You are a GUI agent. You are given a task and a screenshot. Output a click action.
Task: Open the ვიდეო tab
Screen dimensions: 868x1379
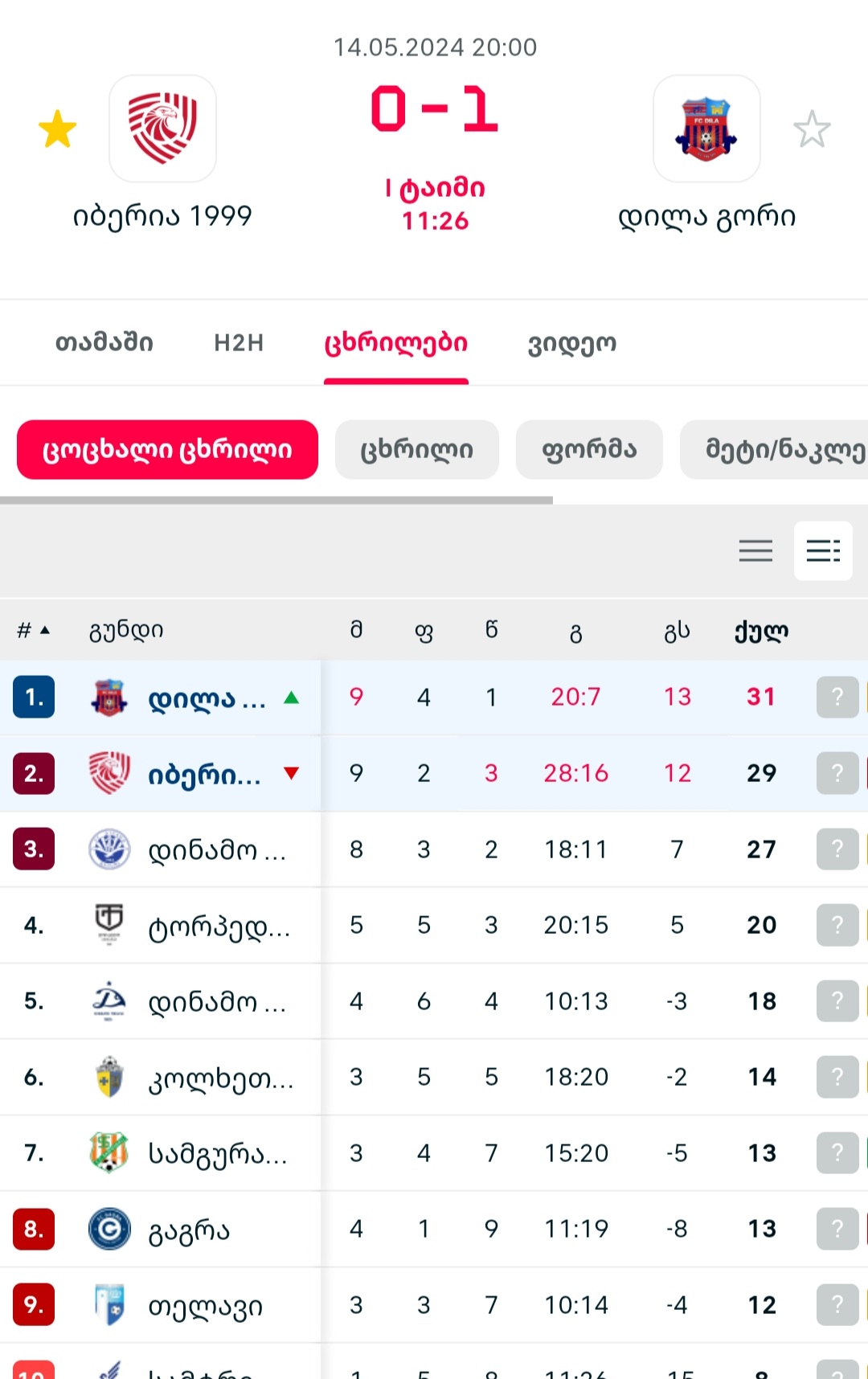click(x=571, y=343)
